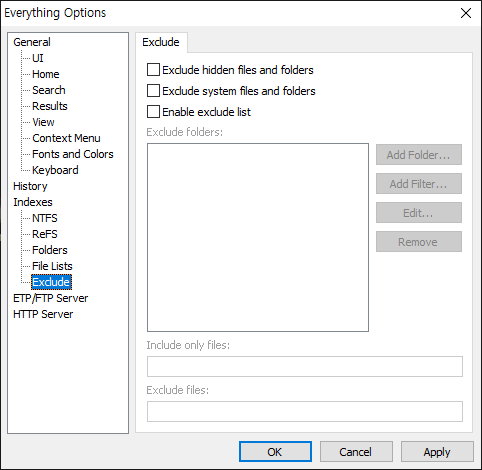Open the Context Menu options page
Image resolution: width=482 pixels, height=470 pixels.
coord(66,138)
